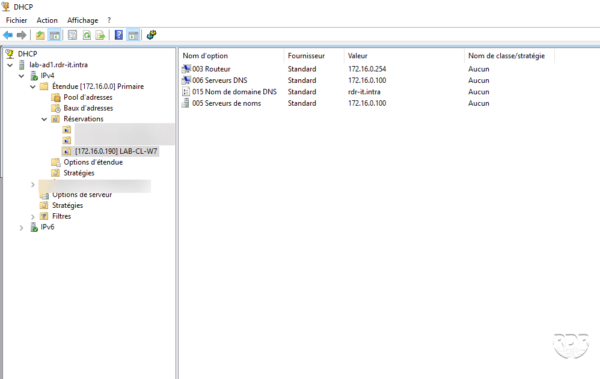Click the DHCP network computers toolbar icon
600x379 pixels.
pyautogui.click(x=152, y=35)
